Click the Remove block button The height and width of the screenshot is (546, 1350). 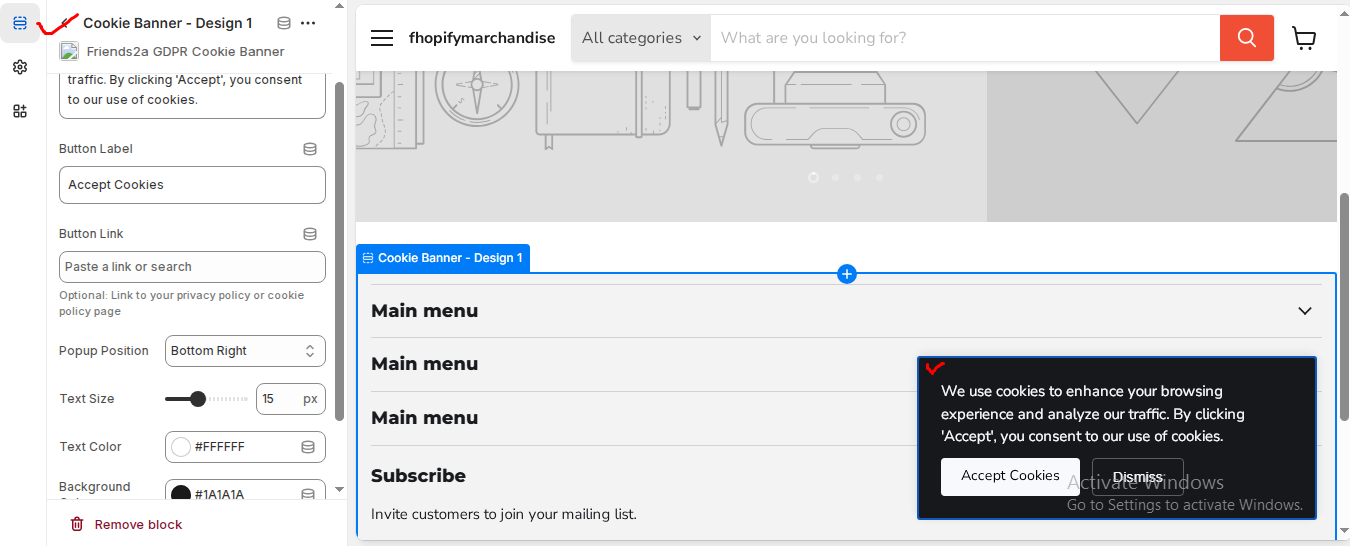126,525
